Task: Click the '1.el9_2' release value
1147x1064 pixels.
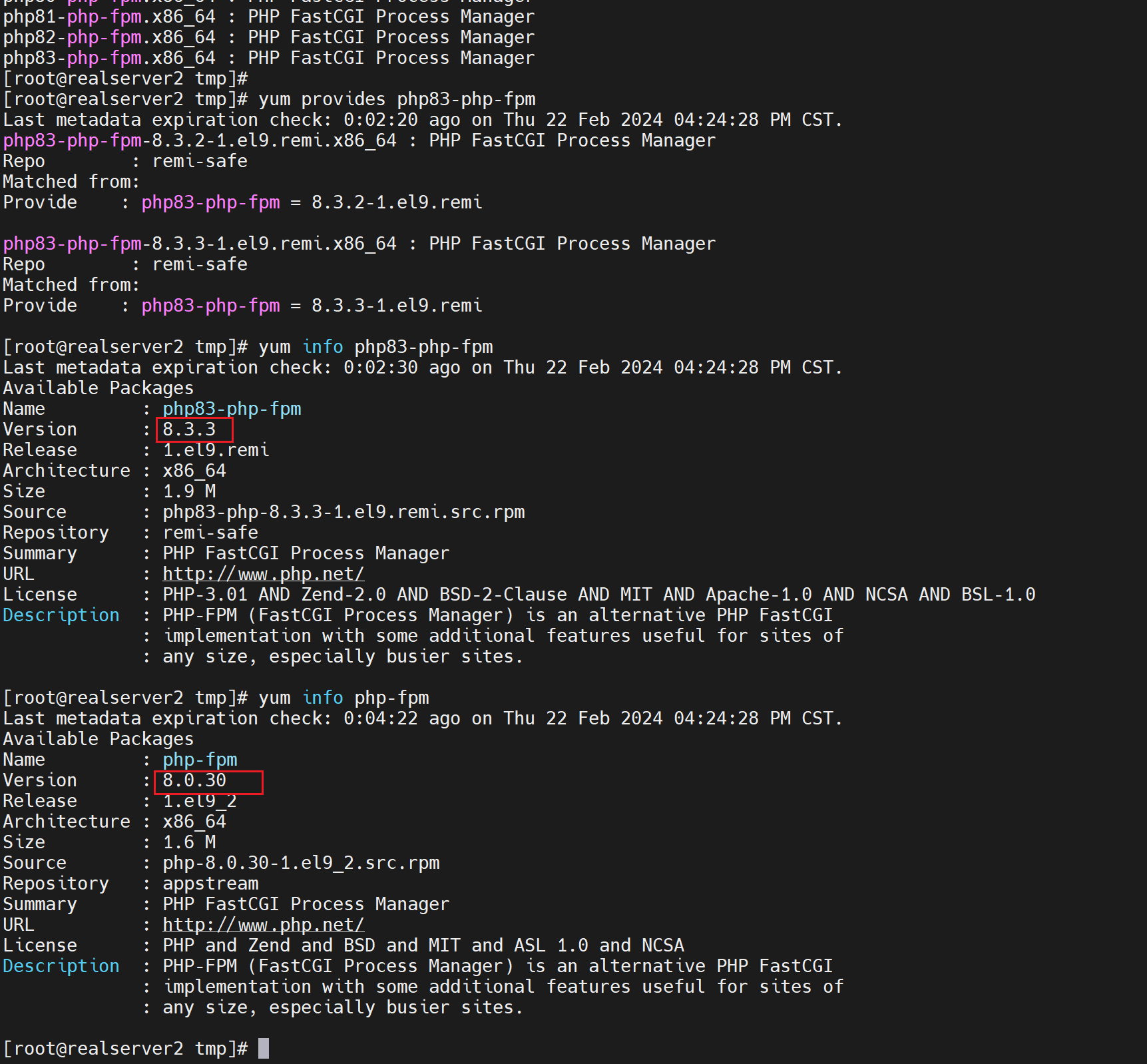Action: pos(200,801)
